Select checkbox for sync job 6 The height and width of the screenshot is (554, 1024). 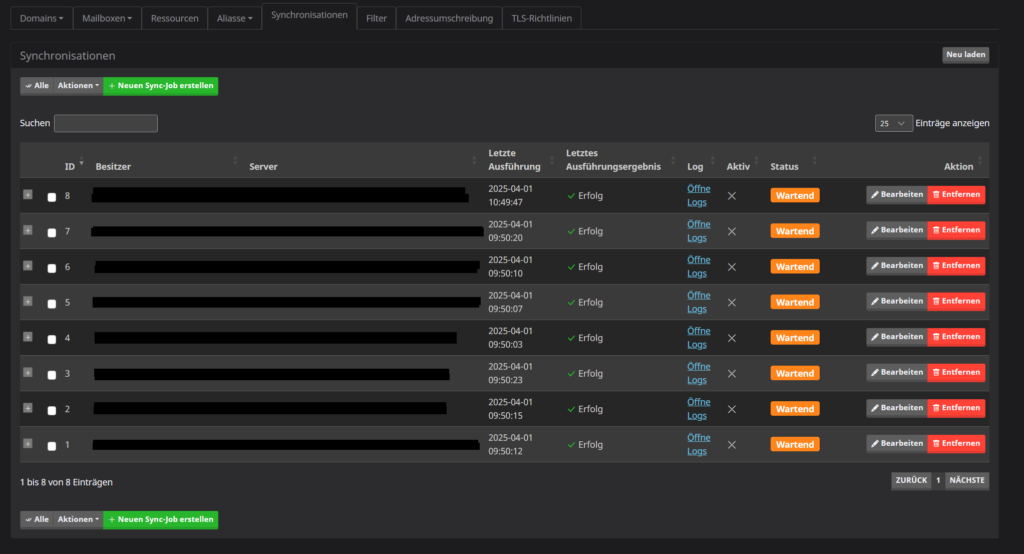pos(52,268)
